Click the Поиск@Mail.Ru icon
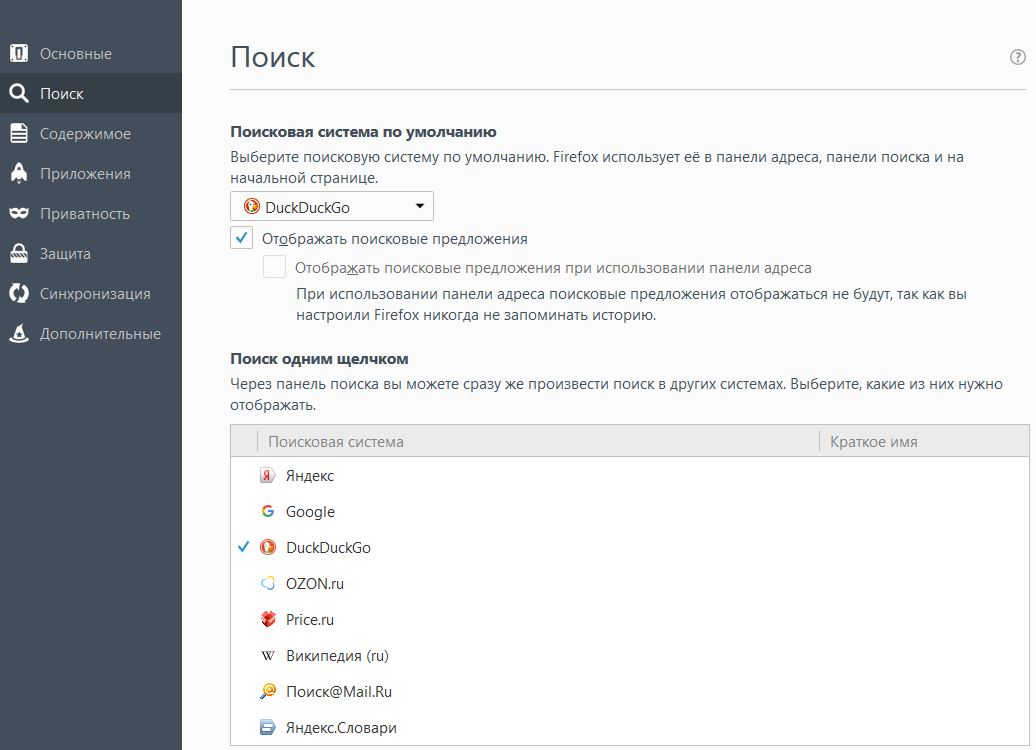1036x750 pixels. (x=267, y=692)
